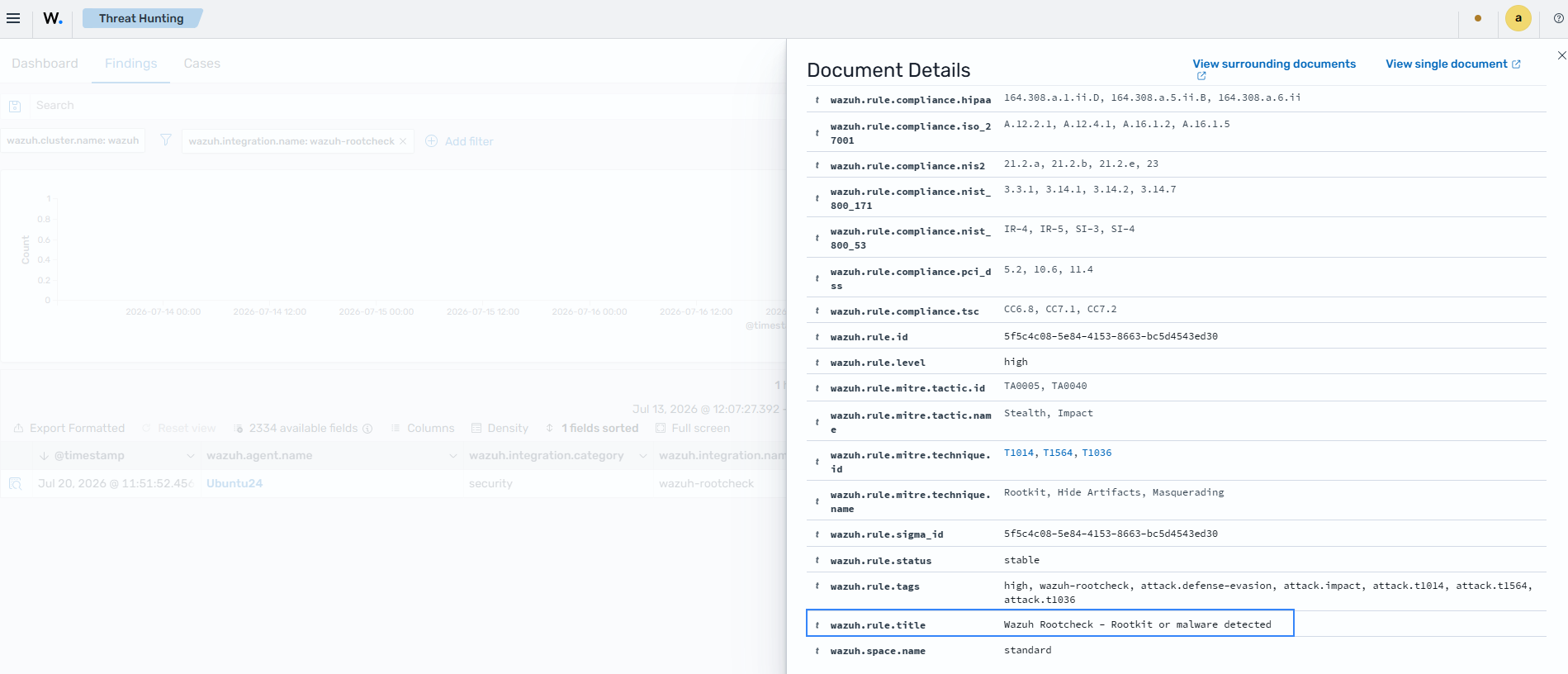The width and height of the screenshot is (1568, 674).
Task: Open MITRE technique T1036 link
Action: coord(1097,453)
